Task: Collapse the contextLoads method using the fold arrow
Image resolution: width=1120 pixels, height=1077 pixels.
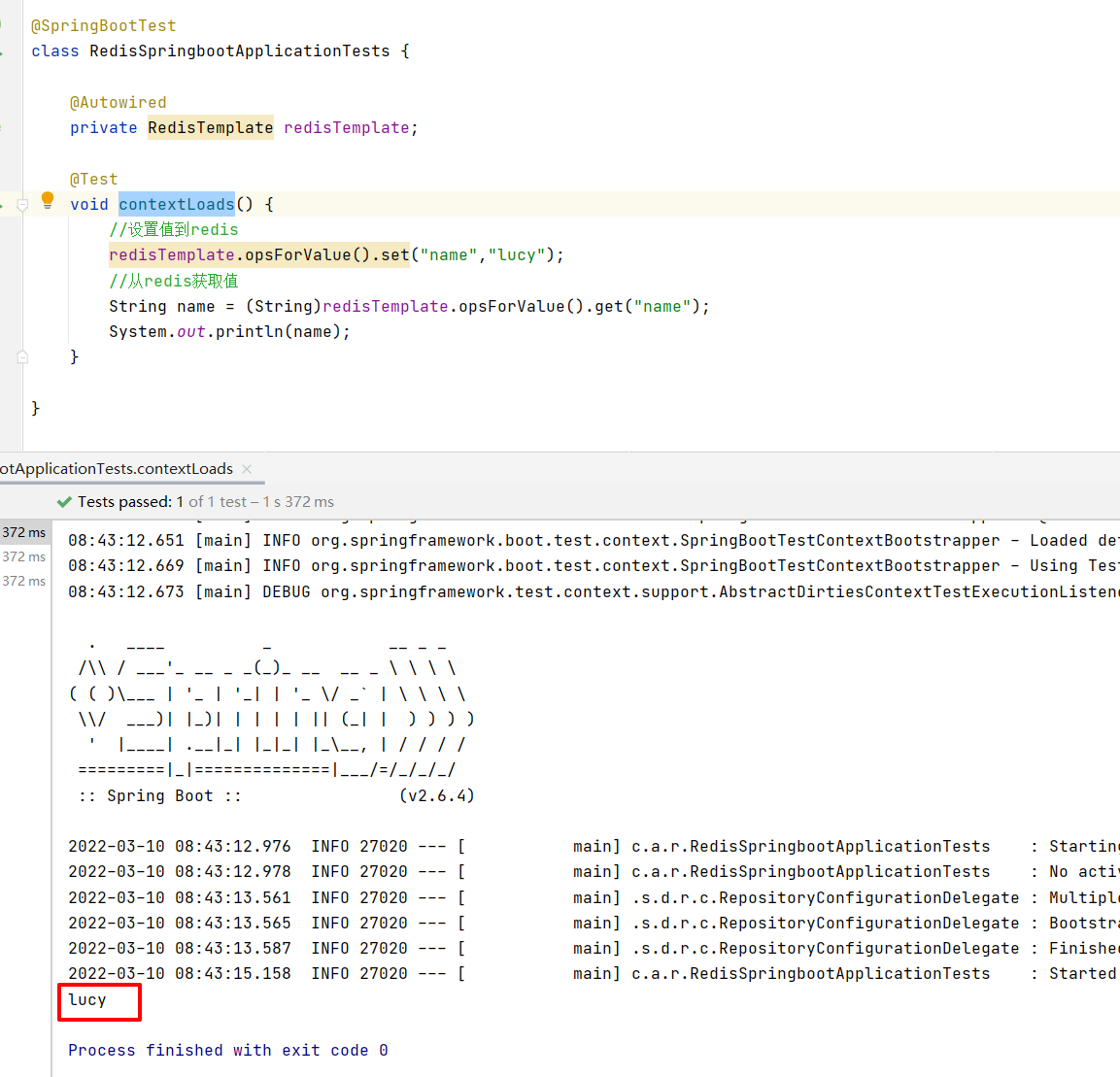Action: (22, 204)
